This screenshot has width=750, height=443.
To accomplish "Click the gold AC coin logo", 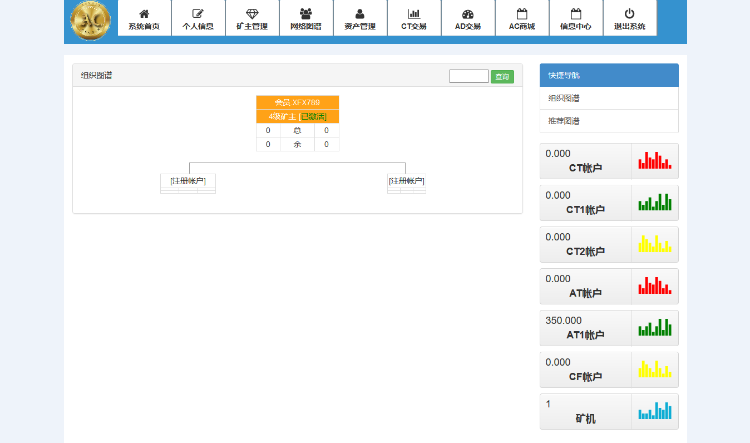I will click(x=90, y=21).
